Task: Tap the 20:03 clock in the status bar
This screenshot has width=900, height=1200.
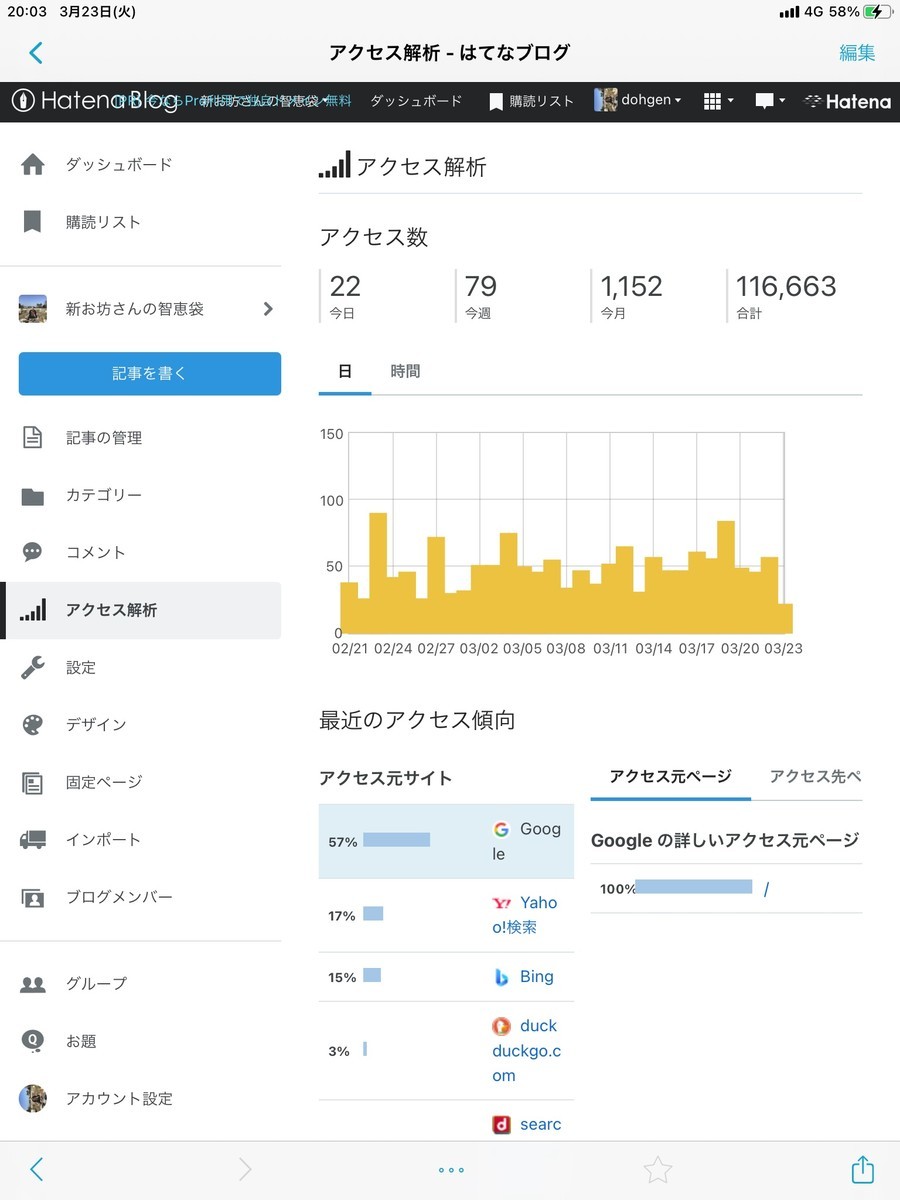Action: 28,12
